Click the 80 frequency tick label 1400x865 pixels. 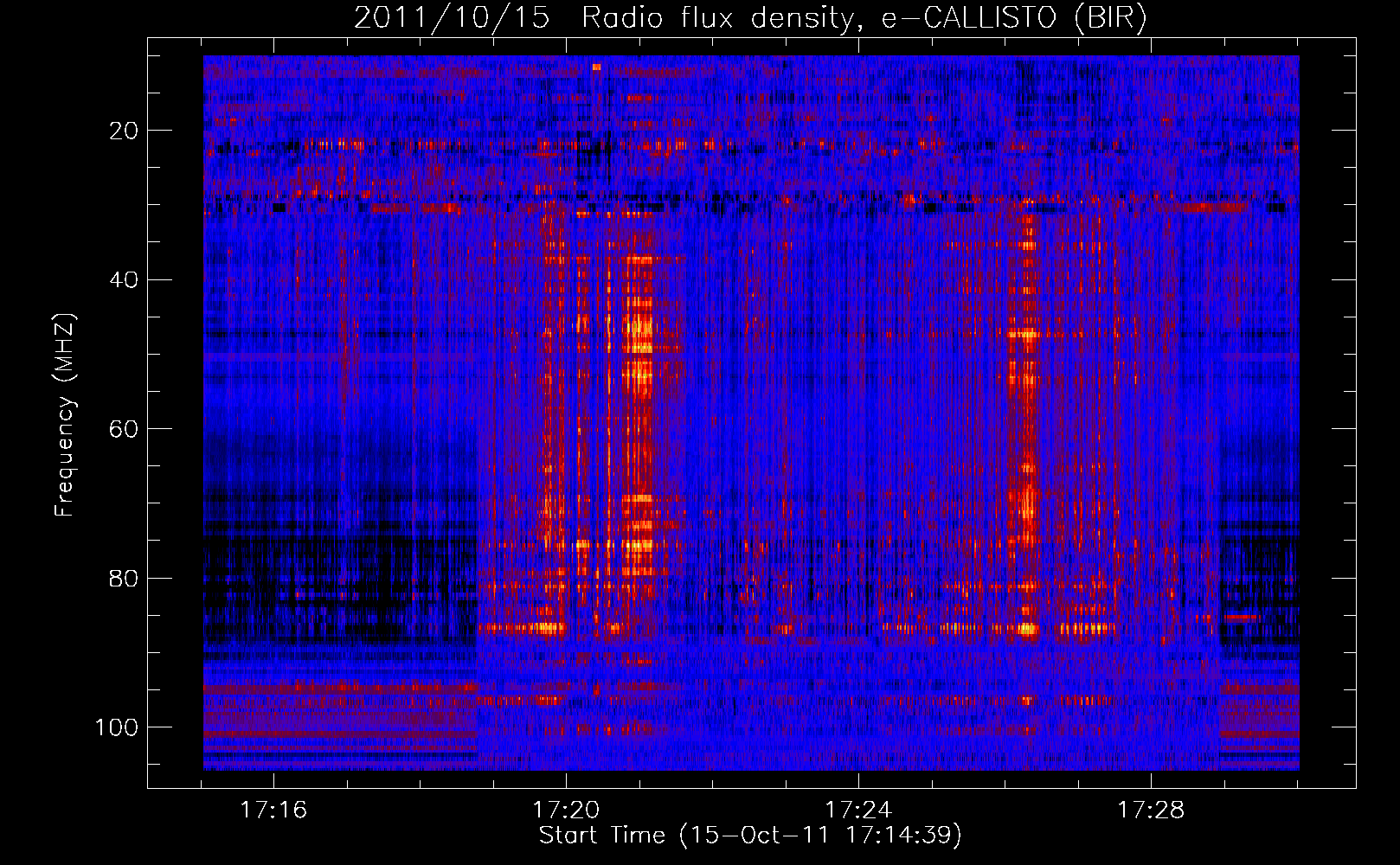click(x=125, y=579)
